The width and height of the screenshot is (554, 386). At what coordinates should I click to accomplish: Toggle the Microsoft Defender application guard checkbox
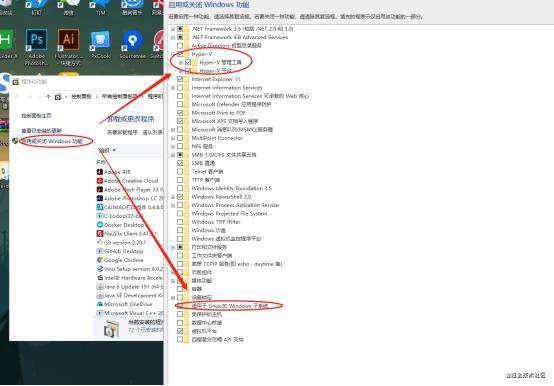coord(180,104)
